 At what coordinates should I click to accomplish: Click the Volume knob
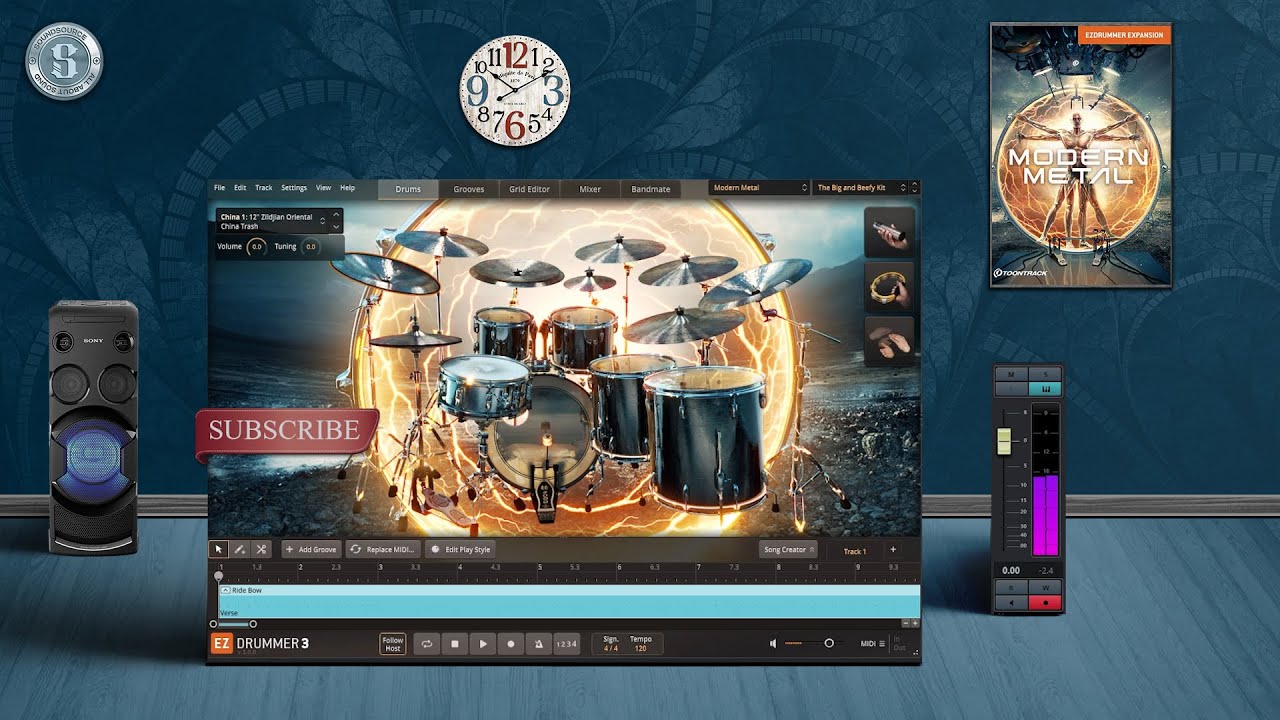[256, 246]
